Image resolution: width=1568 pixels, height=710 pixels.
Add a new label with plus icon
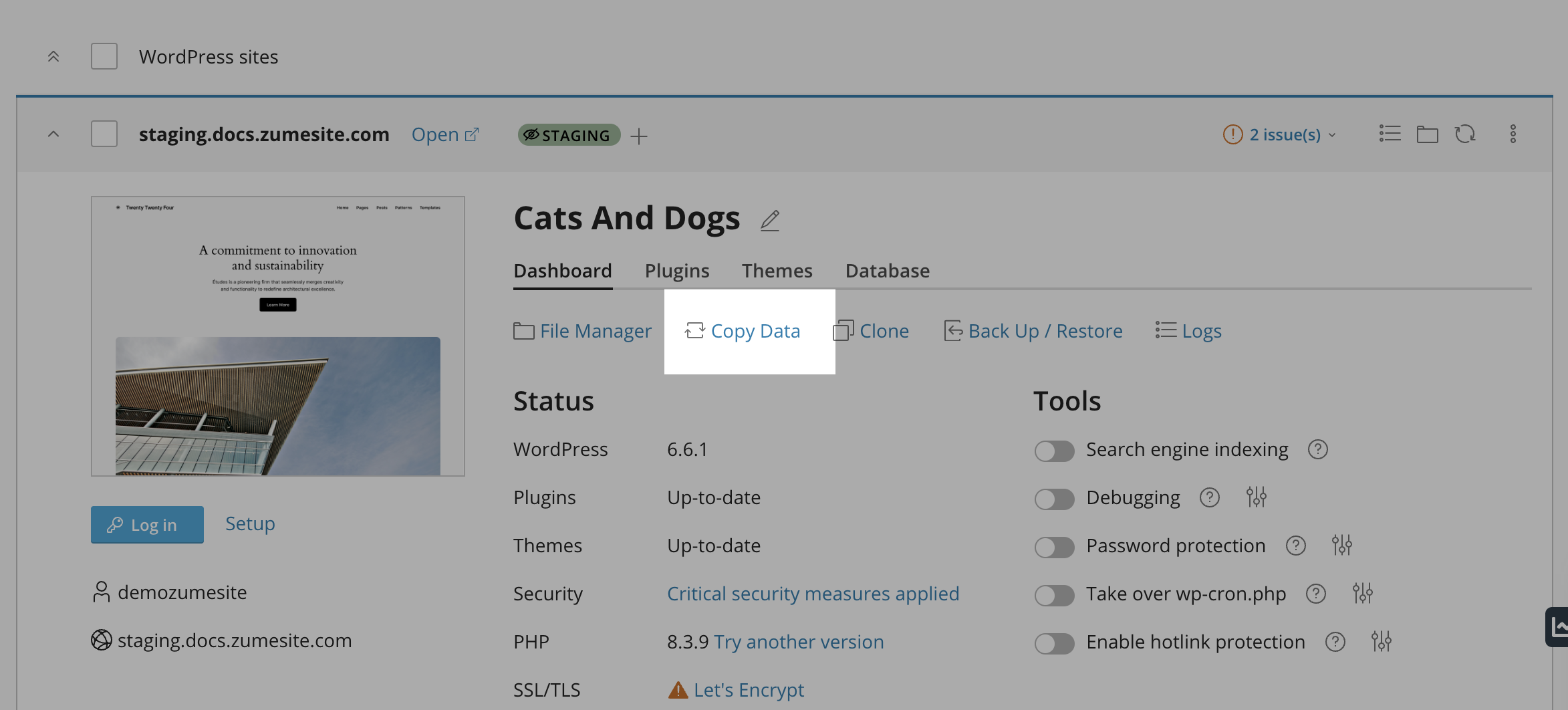tap(639, 136)
